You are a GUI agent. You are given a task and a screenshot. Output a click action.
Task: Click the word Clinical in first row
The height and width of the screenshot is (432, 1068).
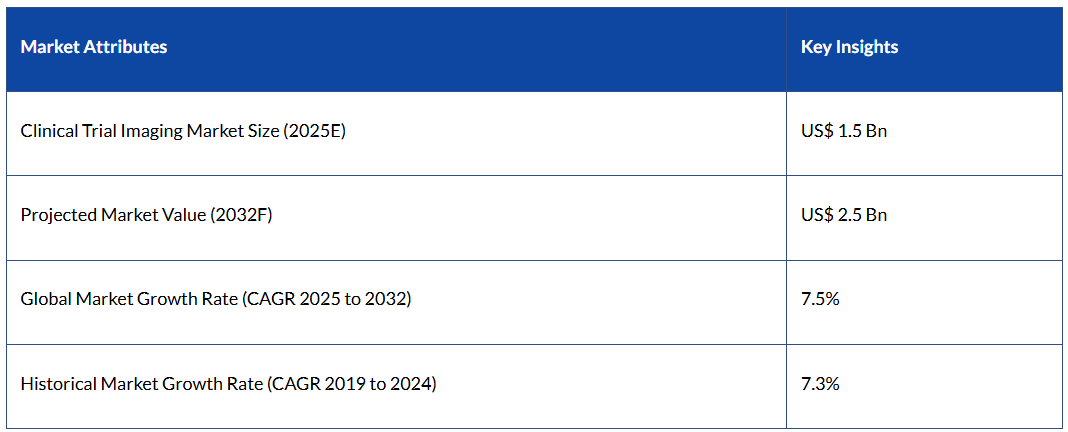click(47, 131)
